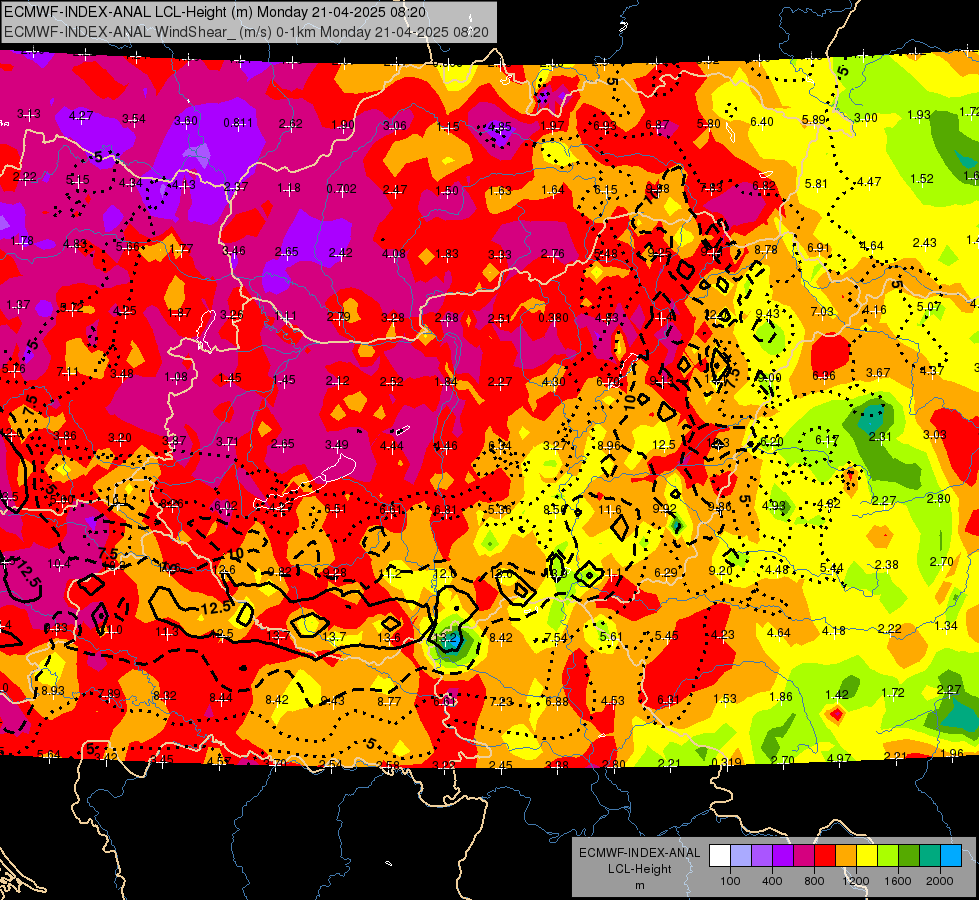
Task: Click the orange legend swatch
Action: point(846,856)
